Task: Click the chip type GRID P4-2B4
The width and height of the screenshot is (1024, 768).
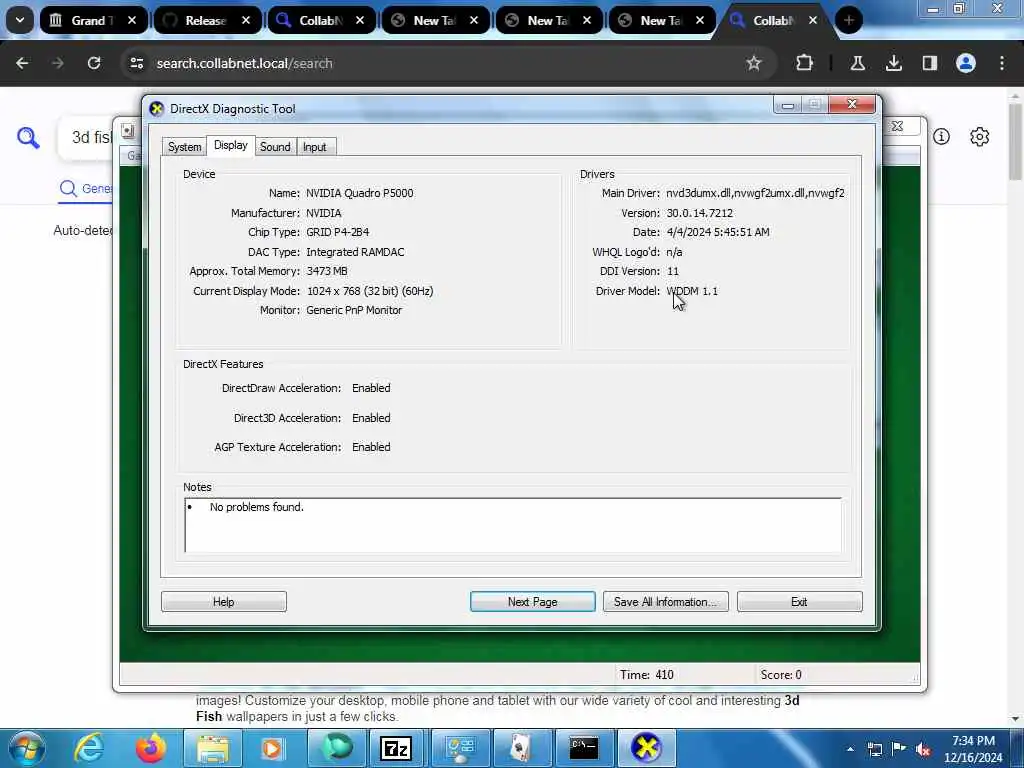Action: tap(338, 232)
